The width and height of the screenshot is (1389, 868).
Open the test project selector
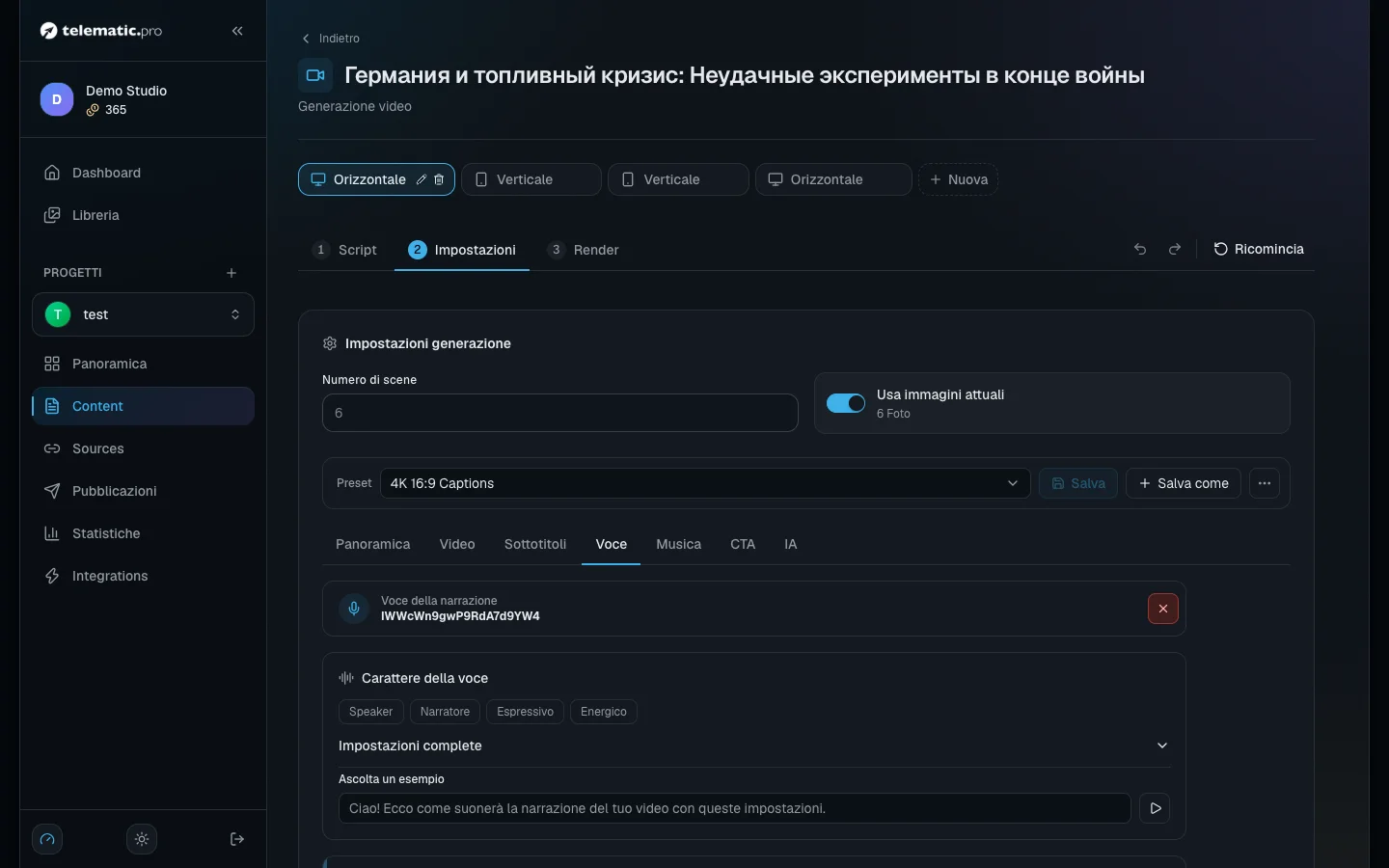click(143, 314)
